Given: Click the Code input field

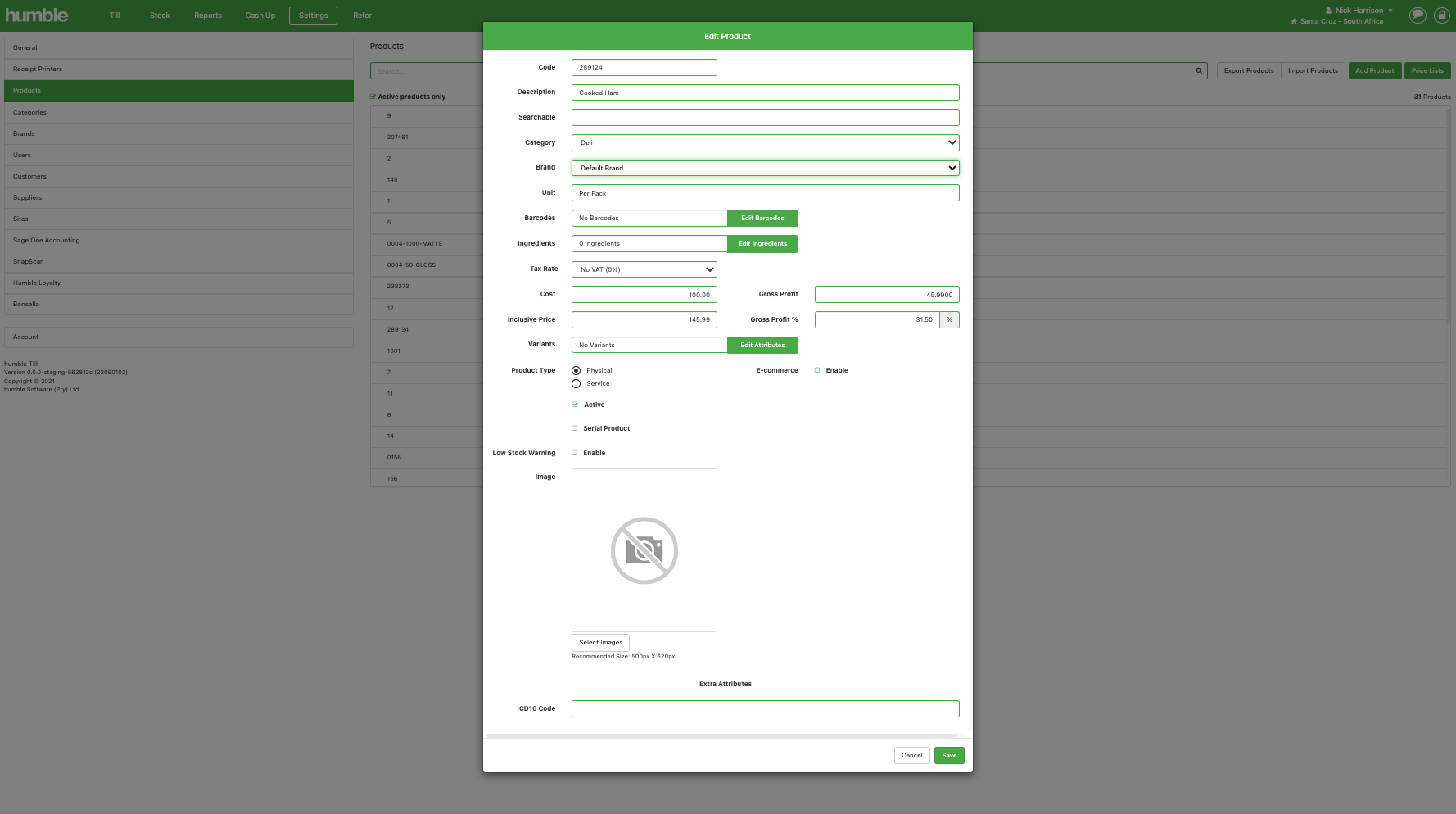Looking at the screenshot, I should (644, 67).
